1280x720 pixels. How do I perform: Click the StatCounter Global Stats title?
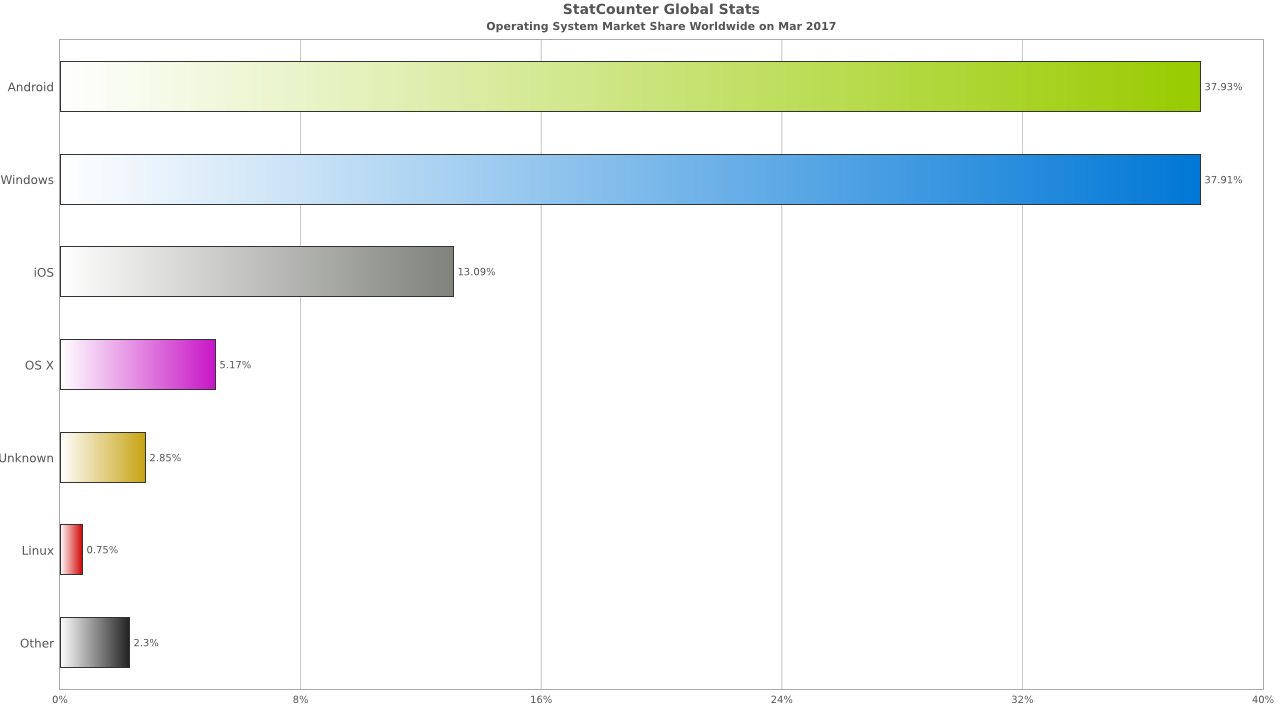661,10
